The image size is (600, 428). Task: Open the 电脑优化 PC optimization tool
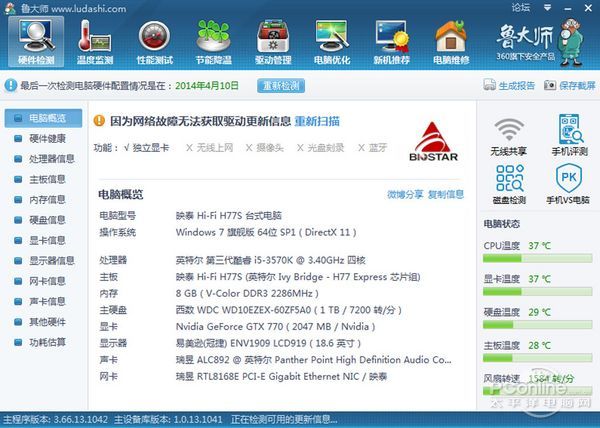pos(332,42)
